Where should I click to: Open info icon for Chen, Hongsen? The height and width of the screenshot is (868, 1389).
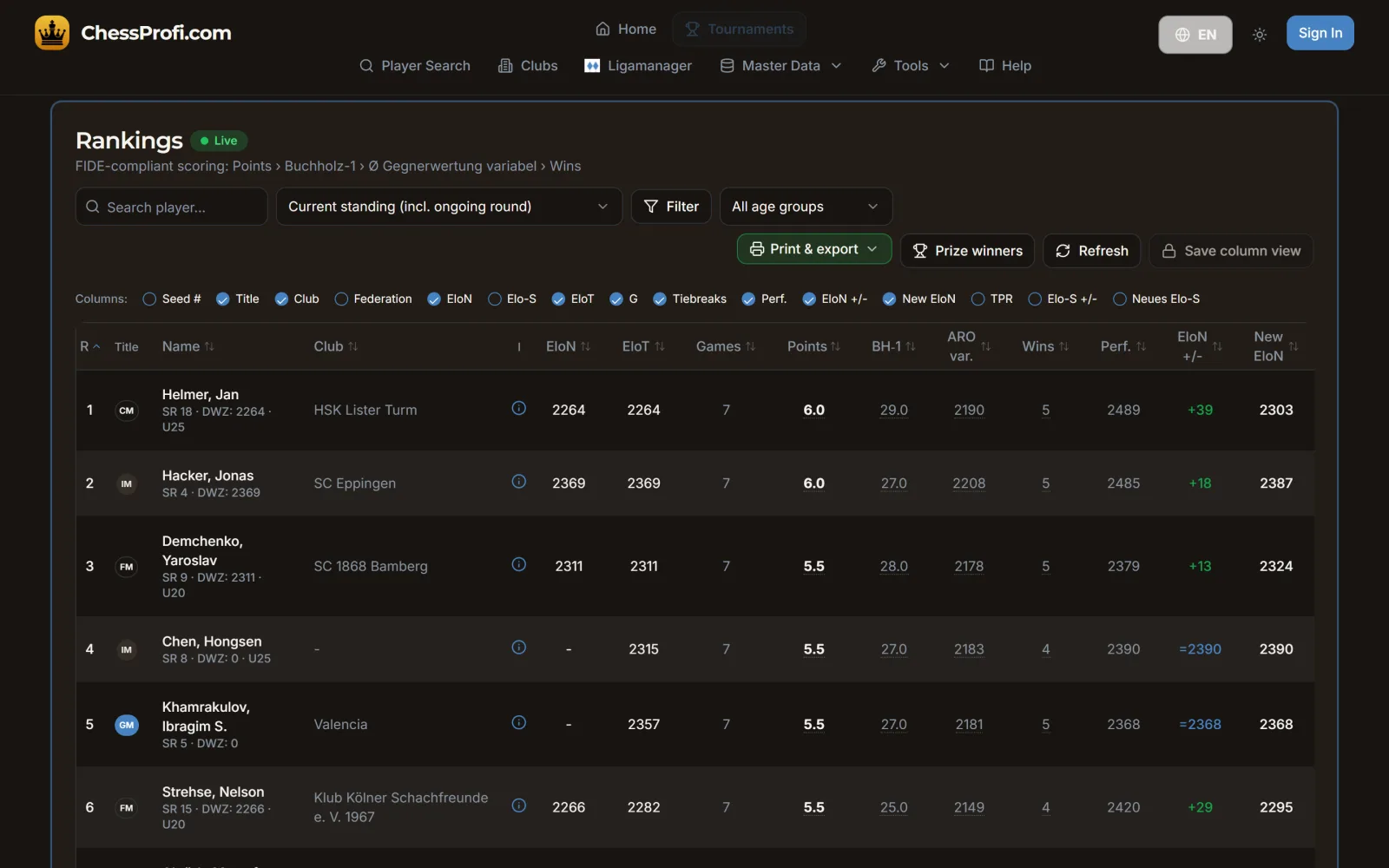tap(519, 648)
